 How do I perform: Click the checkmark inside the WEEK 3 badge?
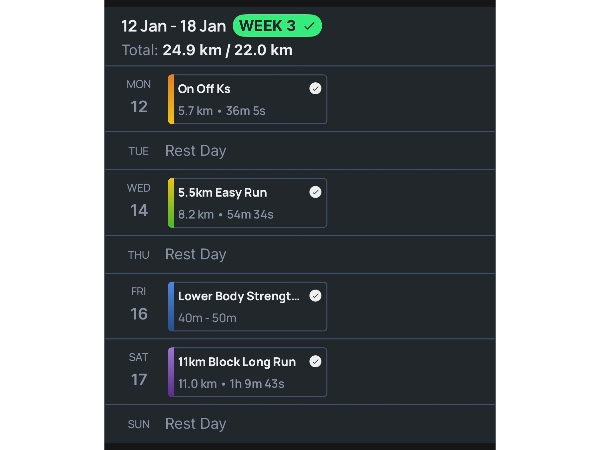pyautogui.click(x=310, y=25)
